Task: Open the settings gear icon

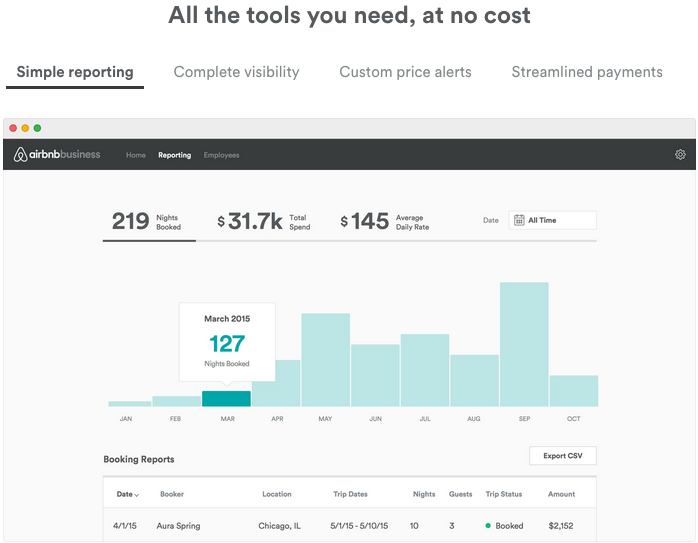Action: click(x=680, y=154)
